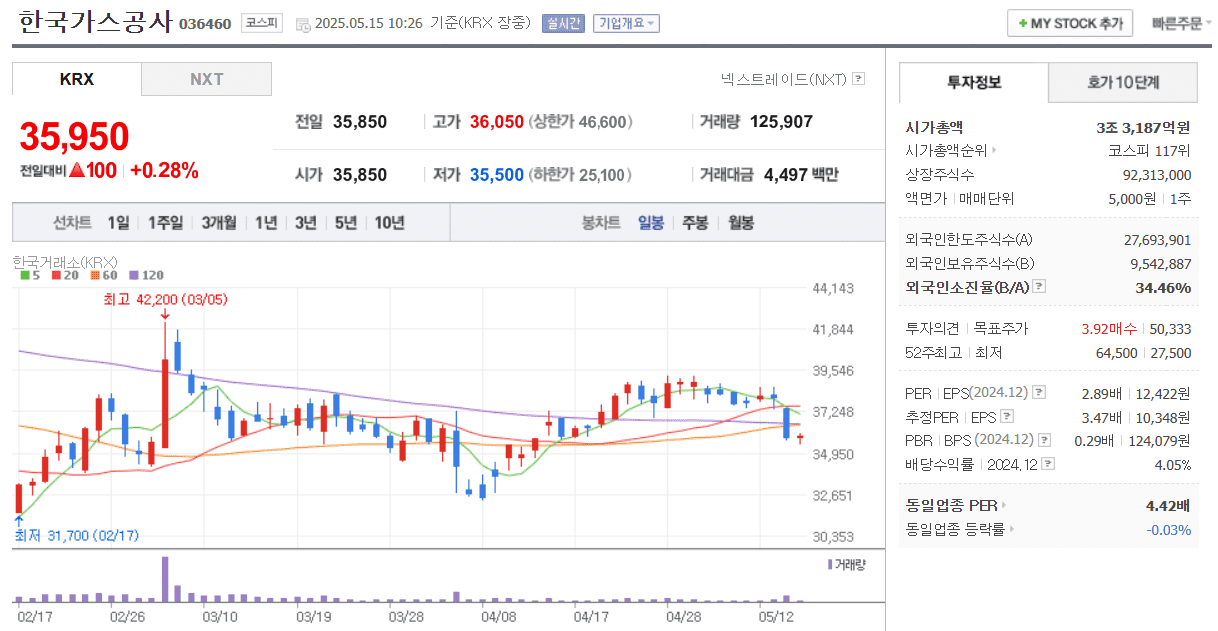The height and width of the screenshot is (631, 1218).
Task: Open the 빠른주문 dropdown
Action: click(x=1181, y=23)
